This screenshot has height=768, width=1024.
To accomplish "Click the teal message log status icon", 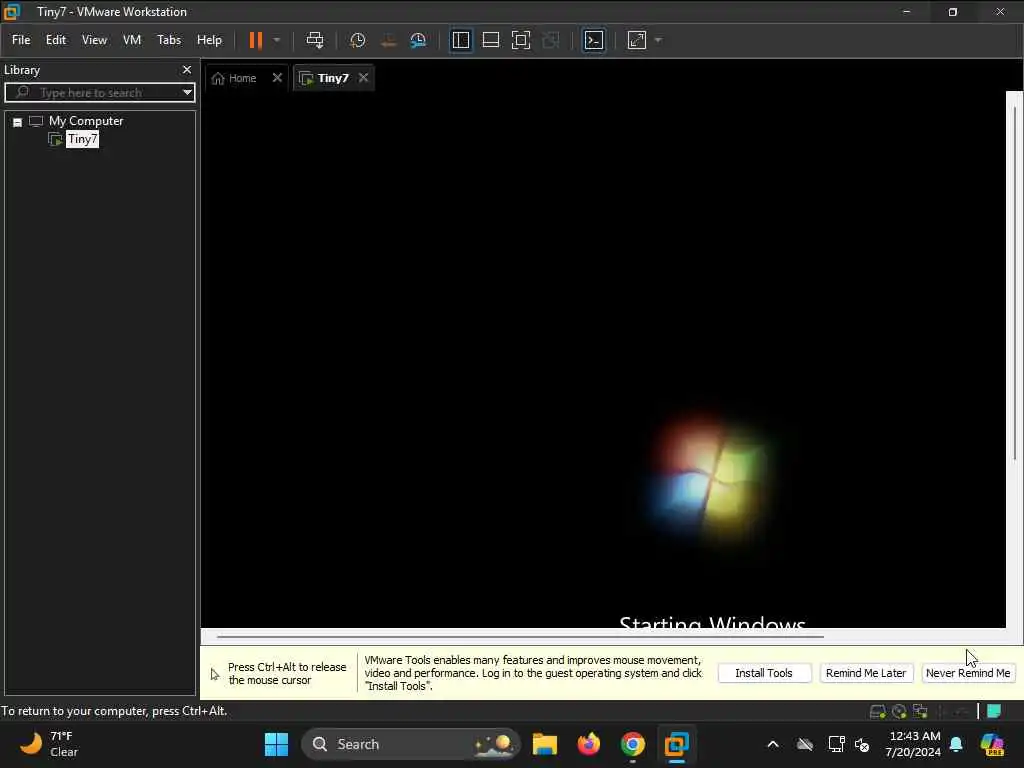I will click(x=994, y=711).
